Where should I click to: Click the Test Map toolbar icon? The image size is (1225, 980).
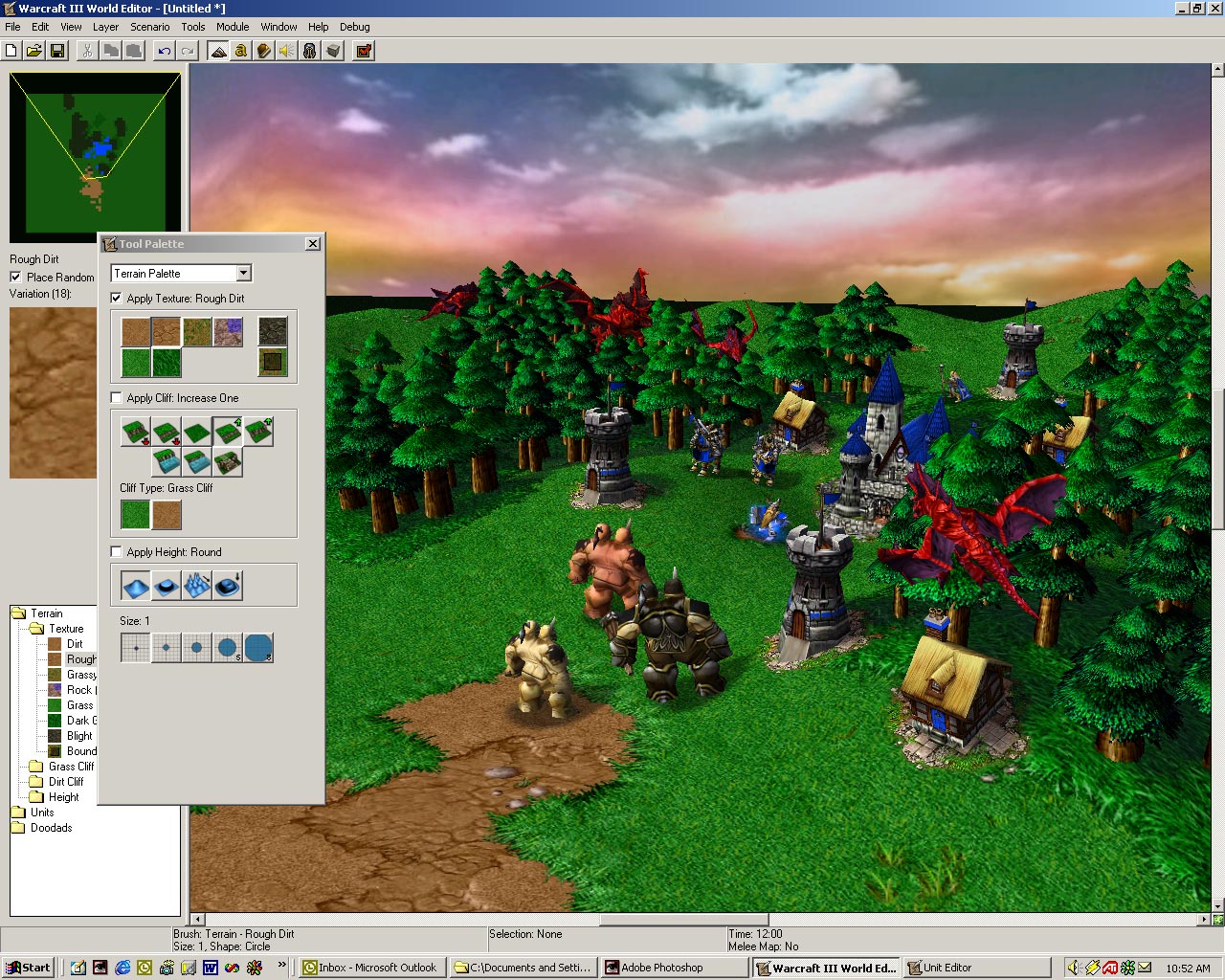[364, 51]
